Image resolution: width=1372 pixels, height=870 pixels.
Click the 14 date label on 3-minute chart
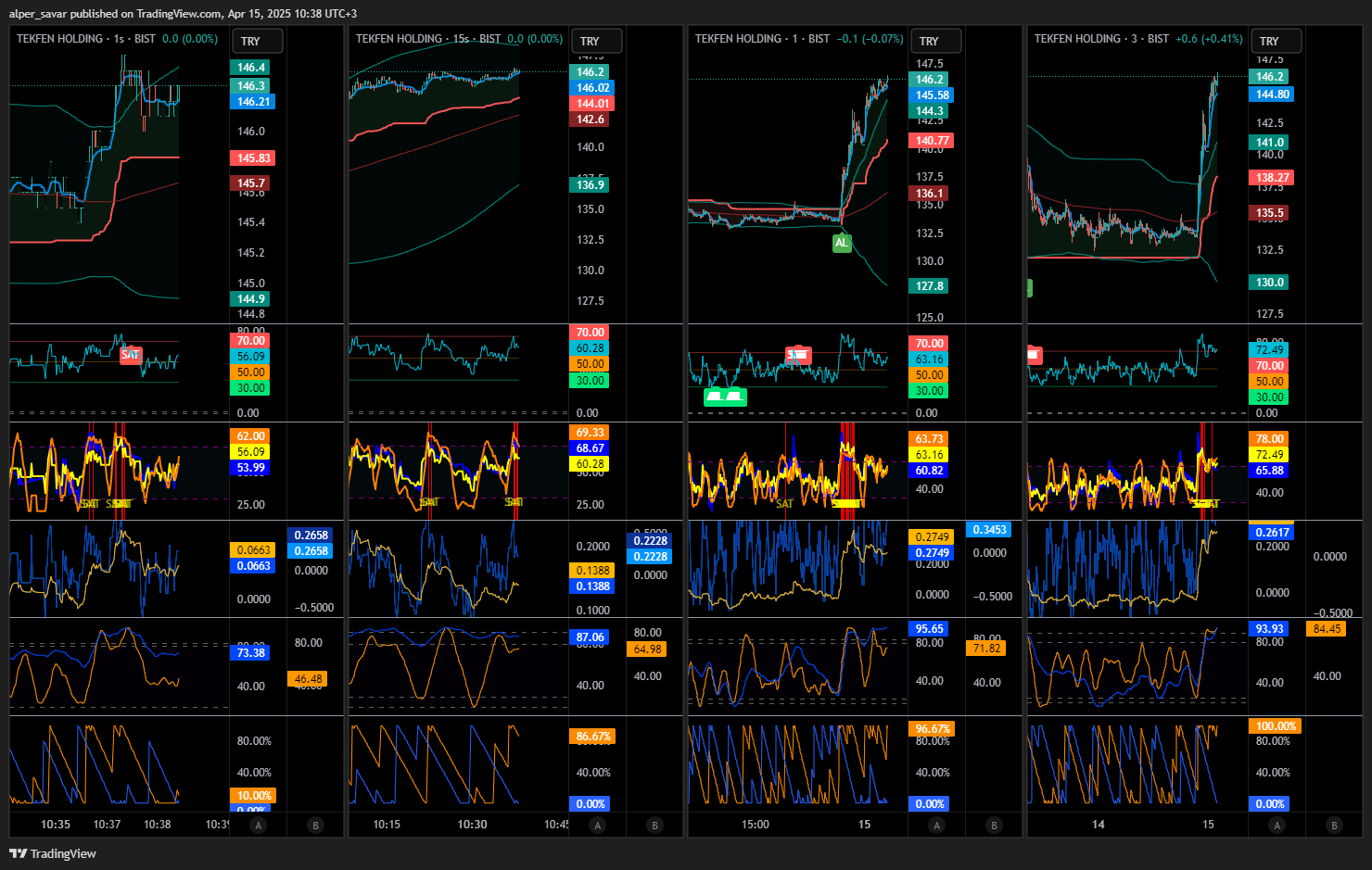point(1098,825)
